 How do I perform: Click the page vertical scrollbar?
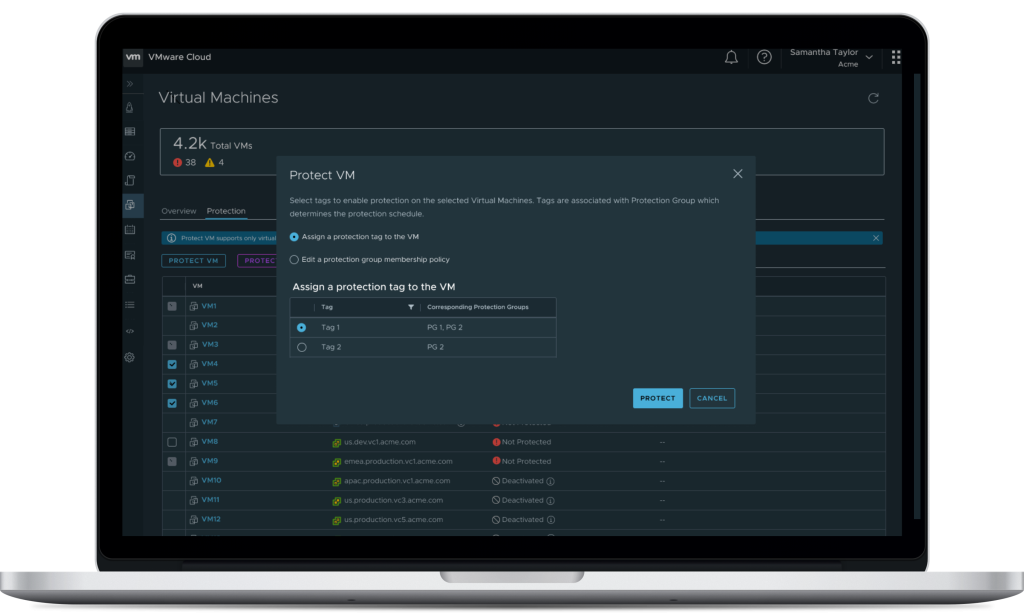click(917, 296)
